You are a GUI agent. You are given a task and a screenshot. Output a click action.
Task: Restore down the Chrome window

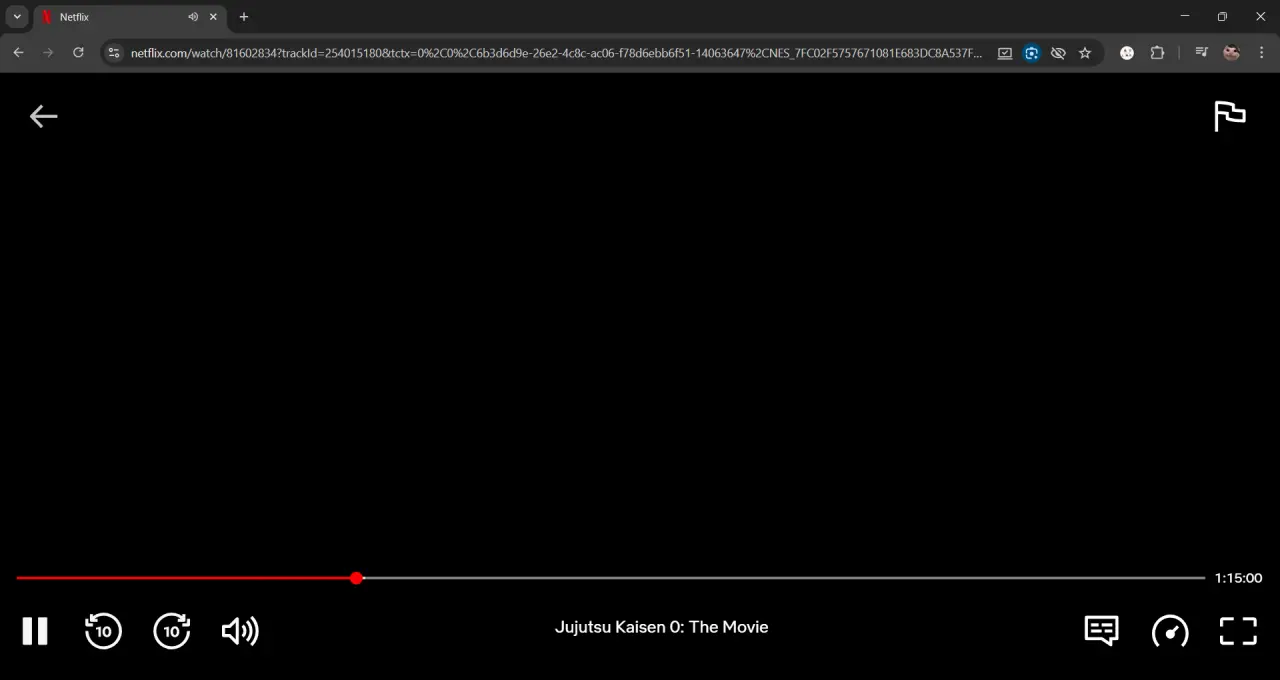(x=1222, y=16)
